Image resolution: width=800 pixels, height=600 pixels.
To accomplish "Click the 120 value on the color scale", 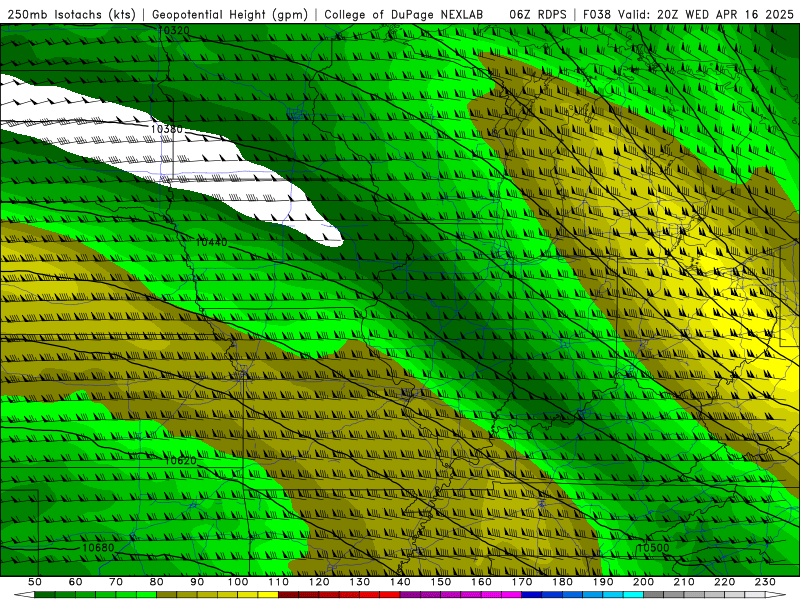I will click(x=319, y=582).
